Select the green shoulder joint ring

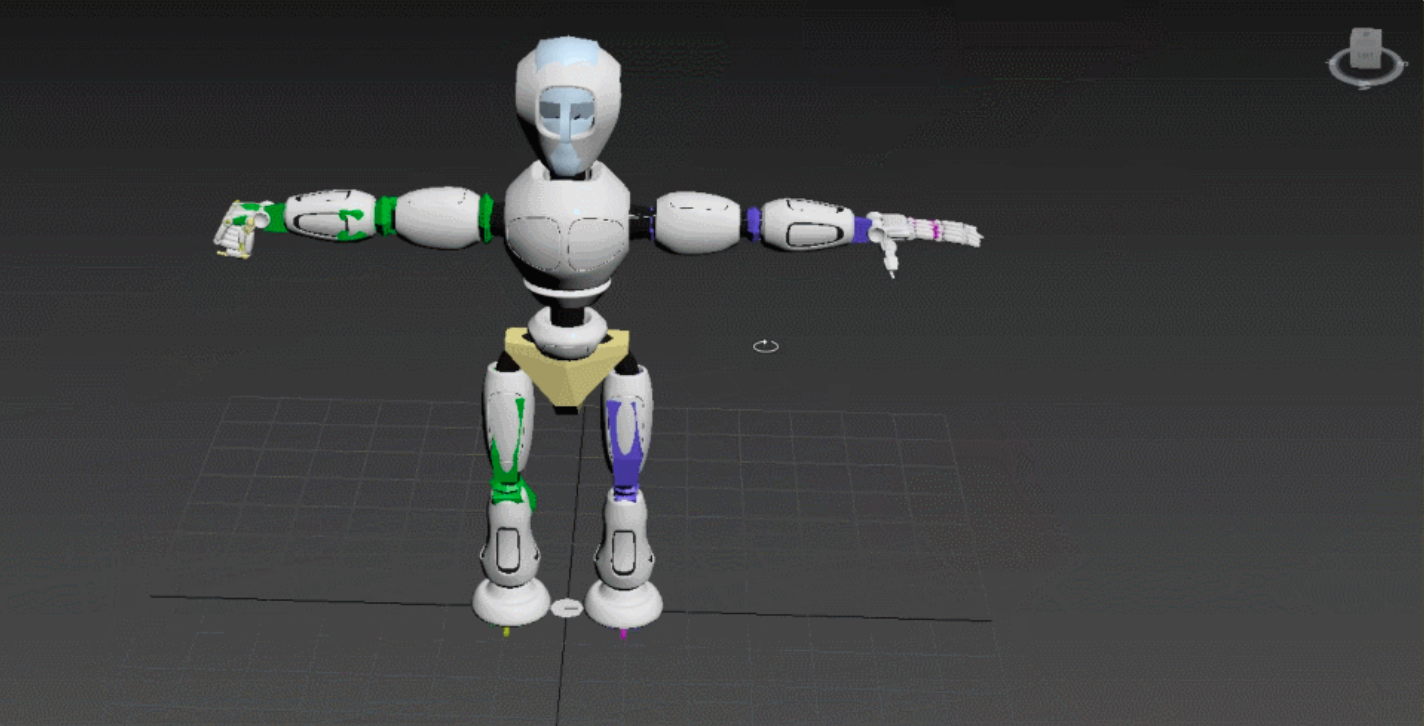[x=487, y=217]
